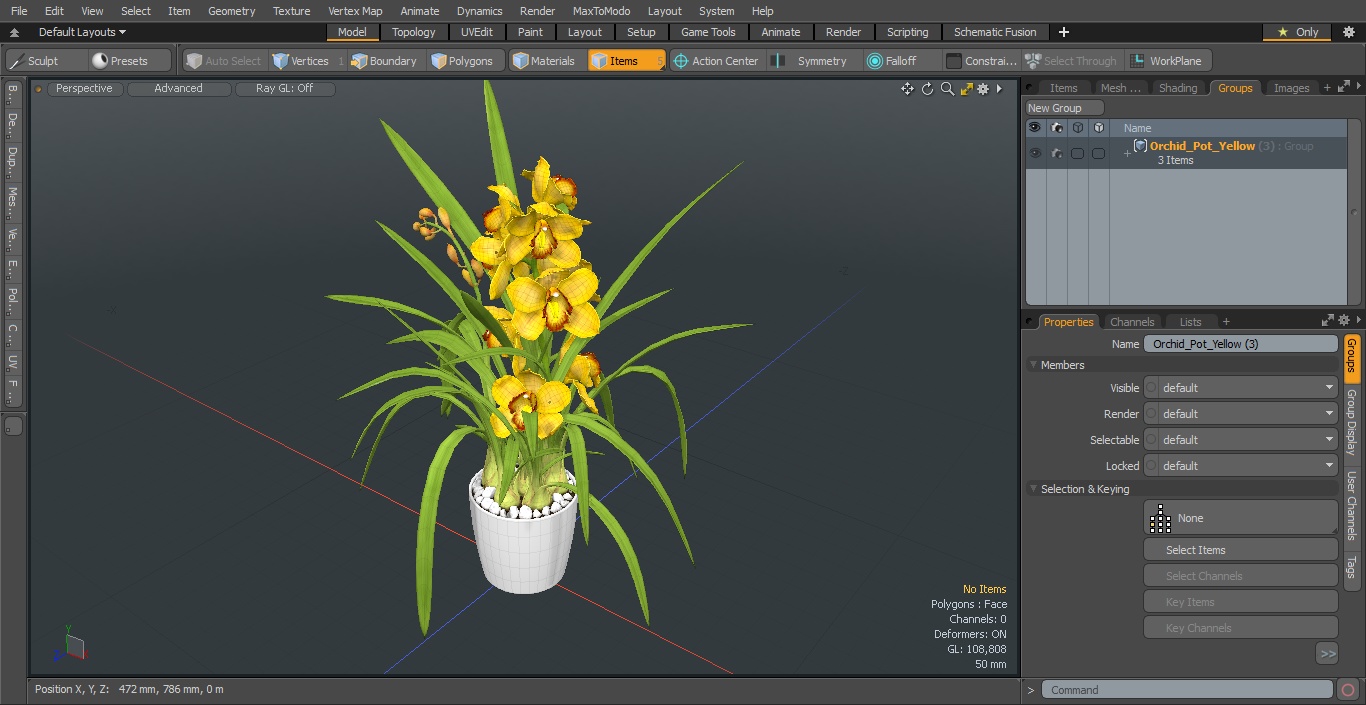Click the Key Channels button
The width and height of the screenshot is (1366, 705).
point(1240,628)
